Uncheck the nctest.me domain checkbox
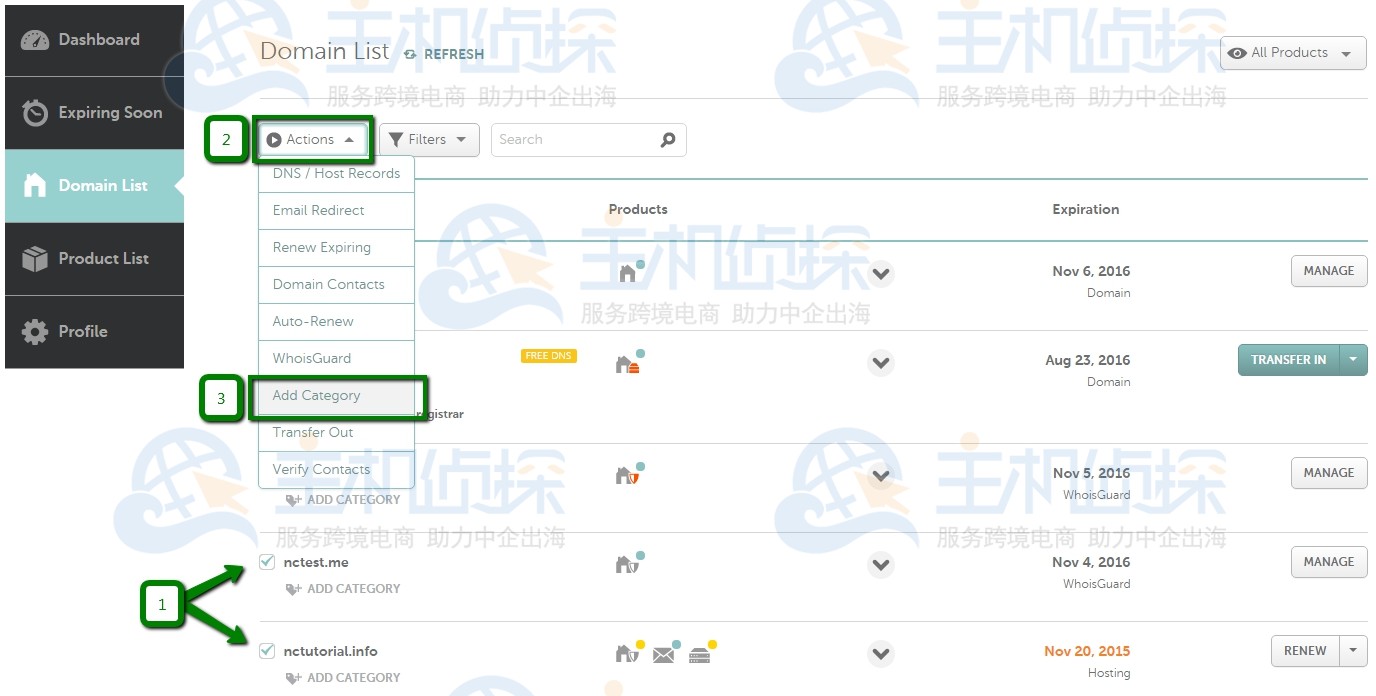This screenshot has width=1376, height=696. (266, 562)
